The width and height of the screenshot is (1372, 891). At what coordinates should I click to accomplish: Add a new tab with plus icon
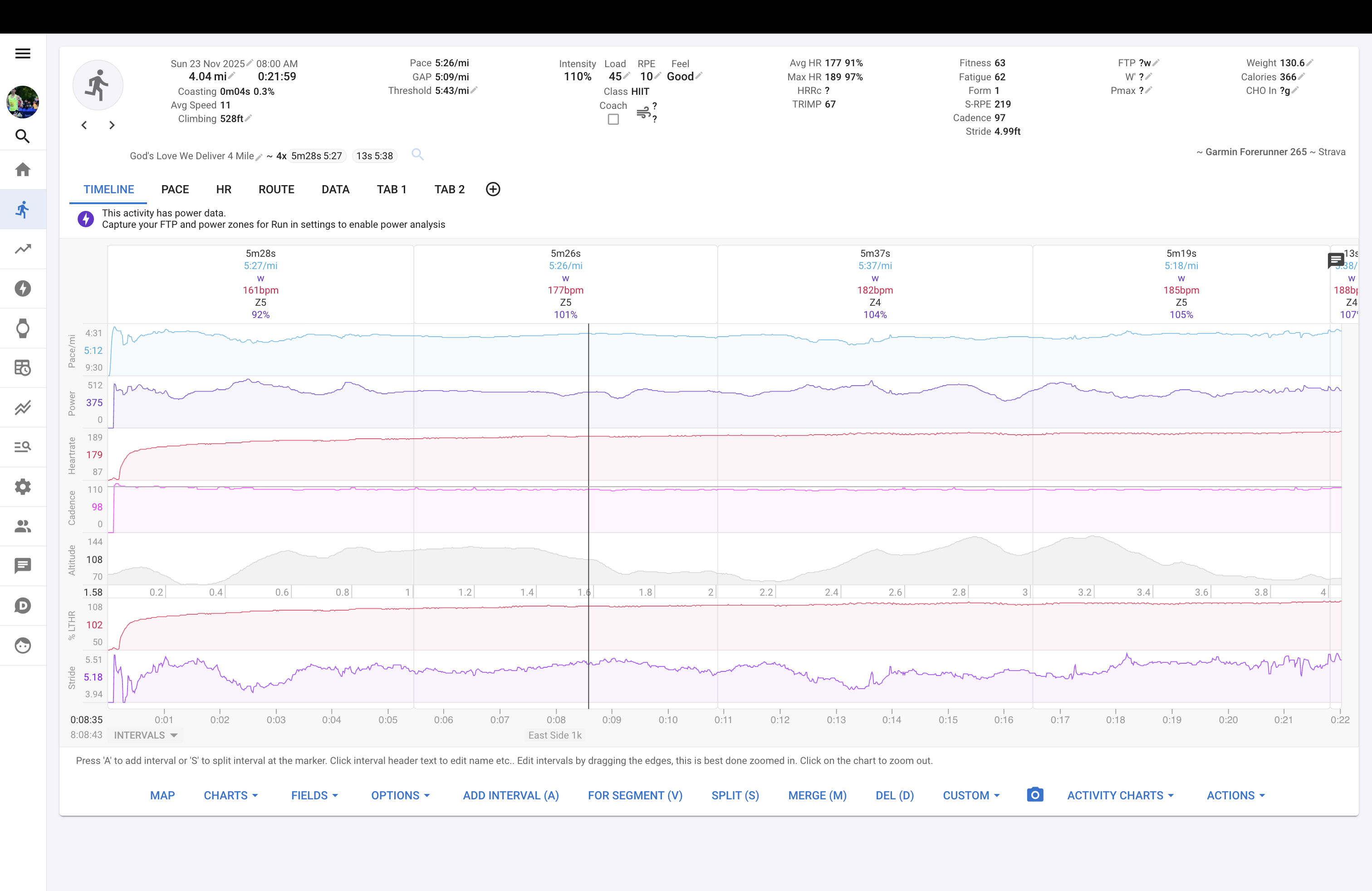pyautogui.click(x=493, y=189)
